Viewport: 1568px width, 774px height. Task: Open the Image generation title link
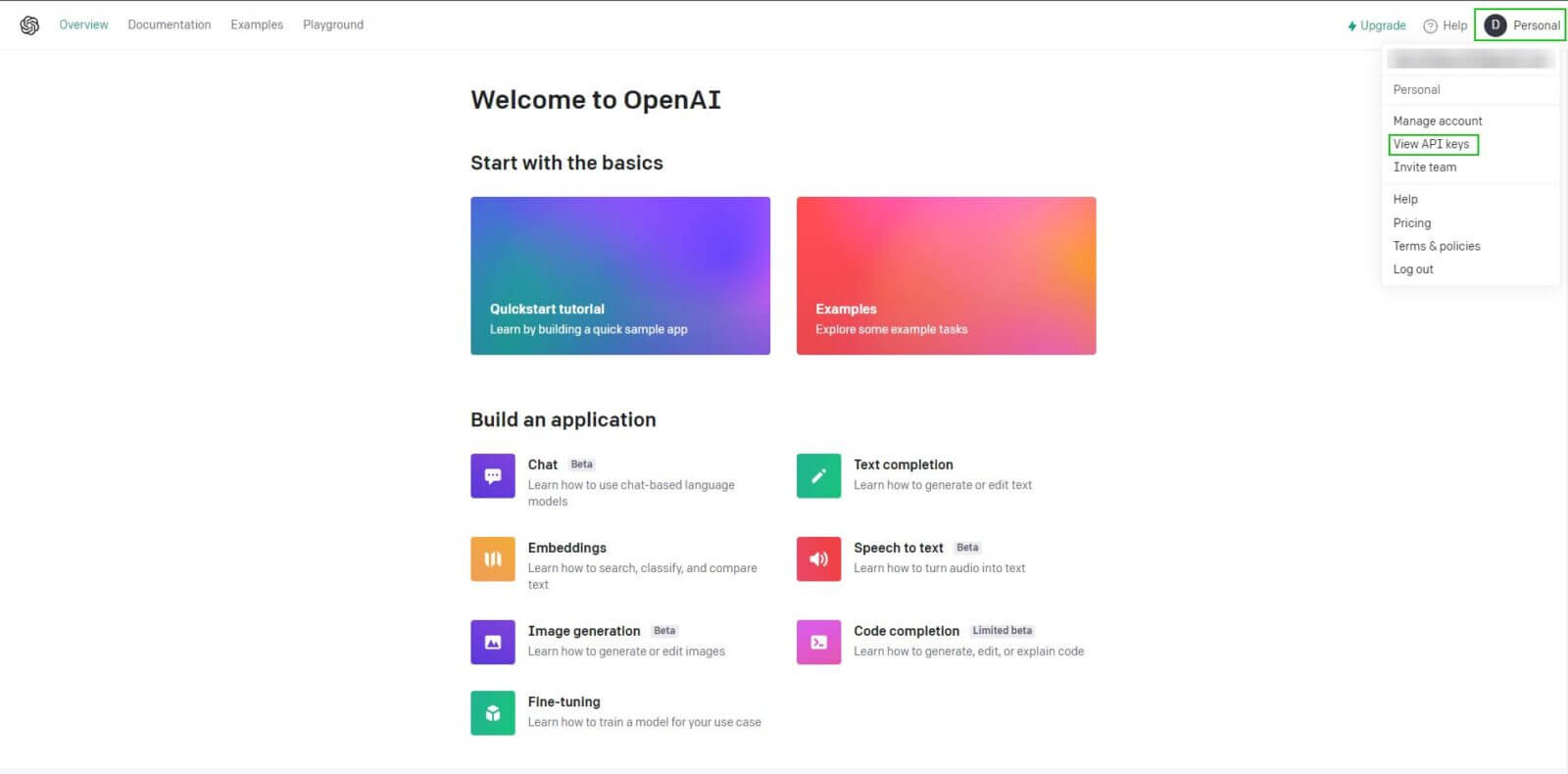[x=584, y=631]
